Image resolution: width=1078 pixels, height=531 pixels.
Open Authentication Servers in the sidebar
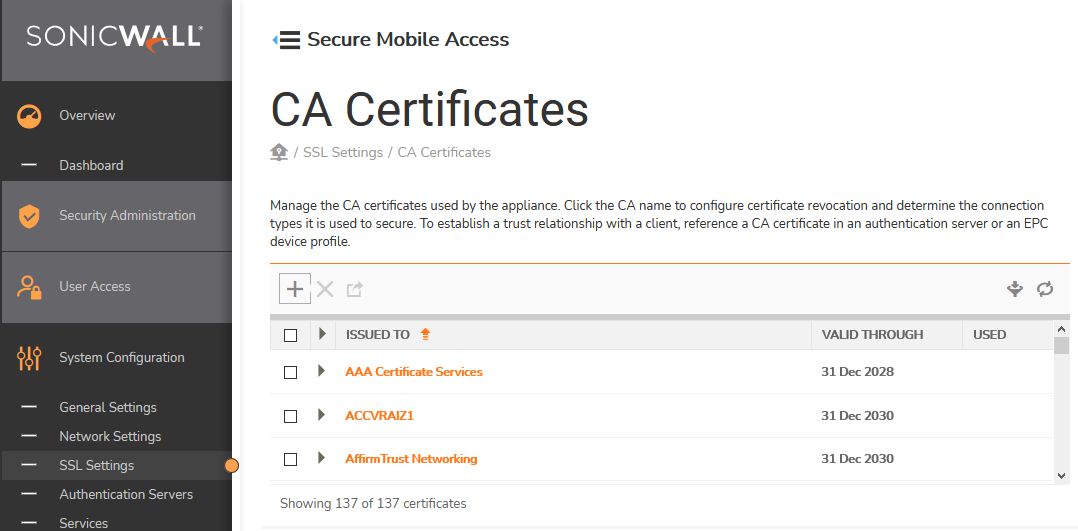click(x=126, y=494)
